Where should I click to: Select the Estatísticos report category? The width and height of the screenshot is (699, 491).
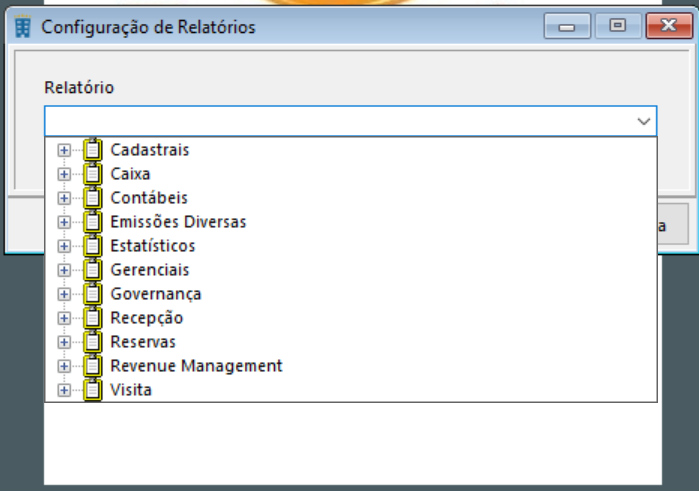click(153, 246)
